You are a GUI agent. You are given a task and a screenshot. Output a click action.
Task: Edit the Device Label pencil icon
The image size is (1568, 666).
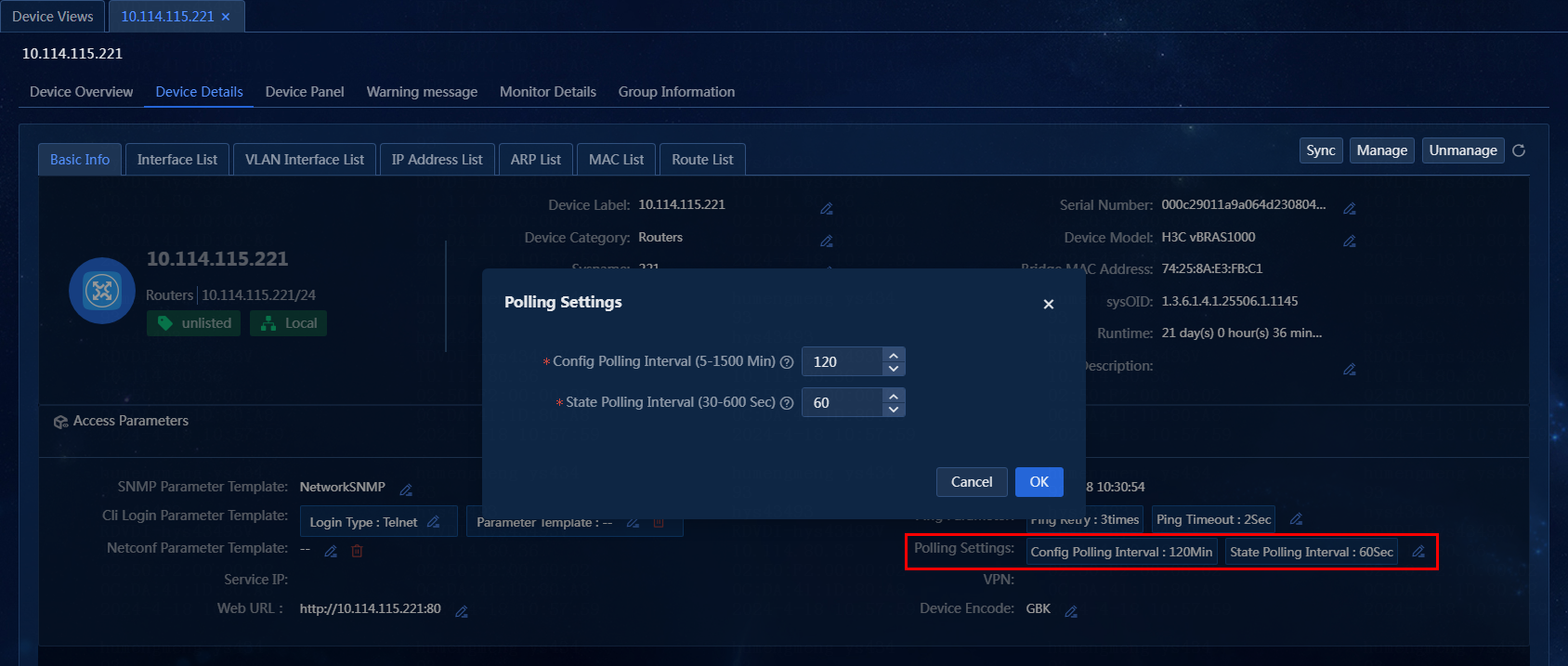(x=827, y=208)
